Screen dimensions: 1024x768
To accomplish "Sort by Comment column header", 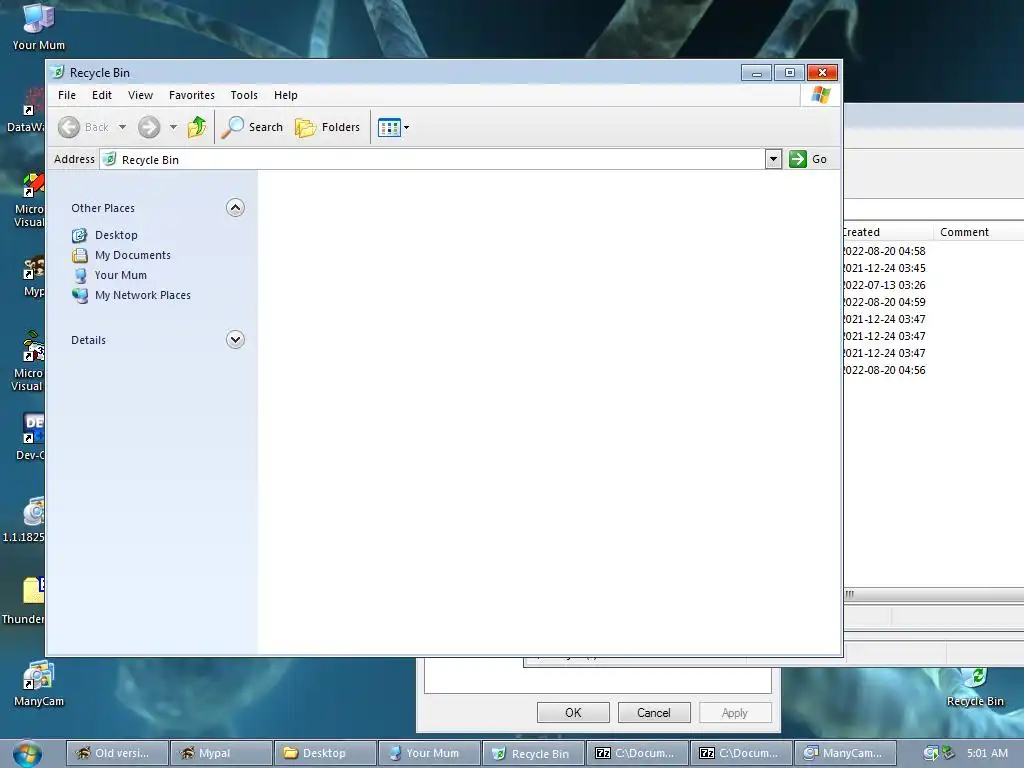I will pos(978,232).
